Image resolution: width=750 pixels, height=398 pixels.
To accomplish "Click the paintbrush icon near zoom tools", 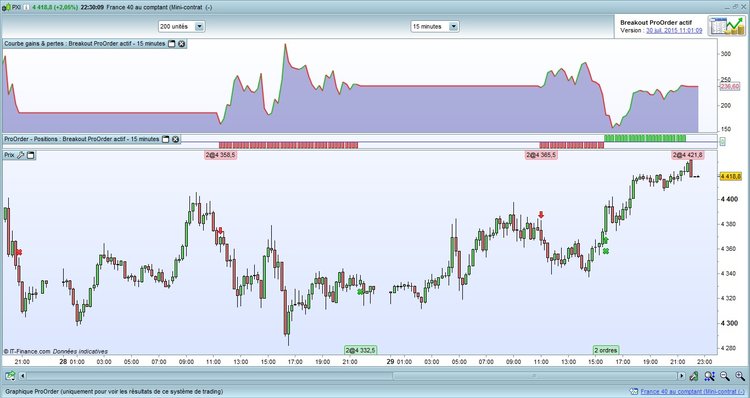I will coord(694,376).
